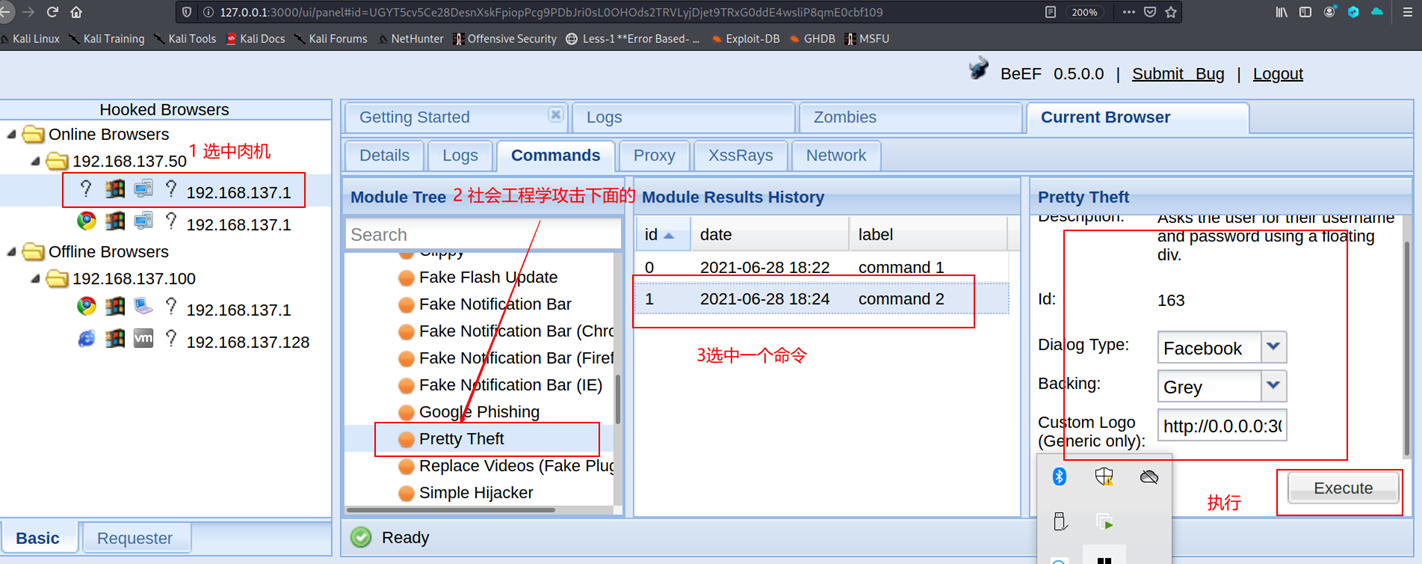Click the Firefox home button
1422x564 pixels.
76,12
